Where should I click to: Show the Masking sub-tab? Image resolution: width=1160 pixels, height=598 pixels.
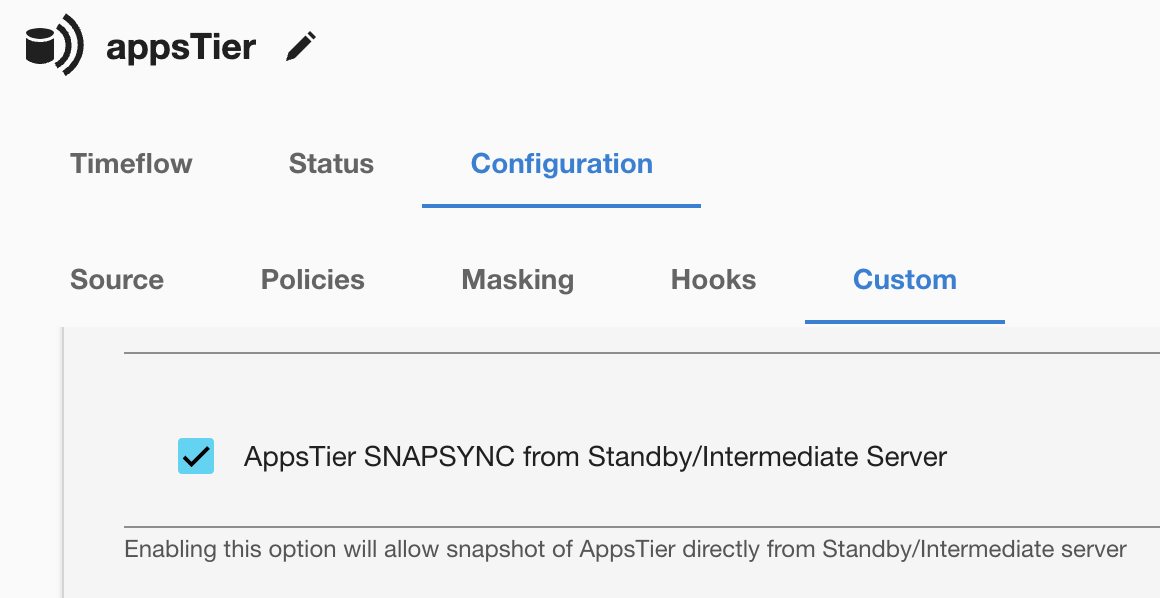click(517, 280)
